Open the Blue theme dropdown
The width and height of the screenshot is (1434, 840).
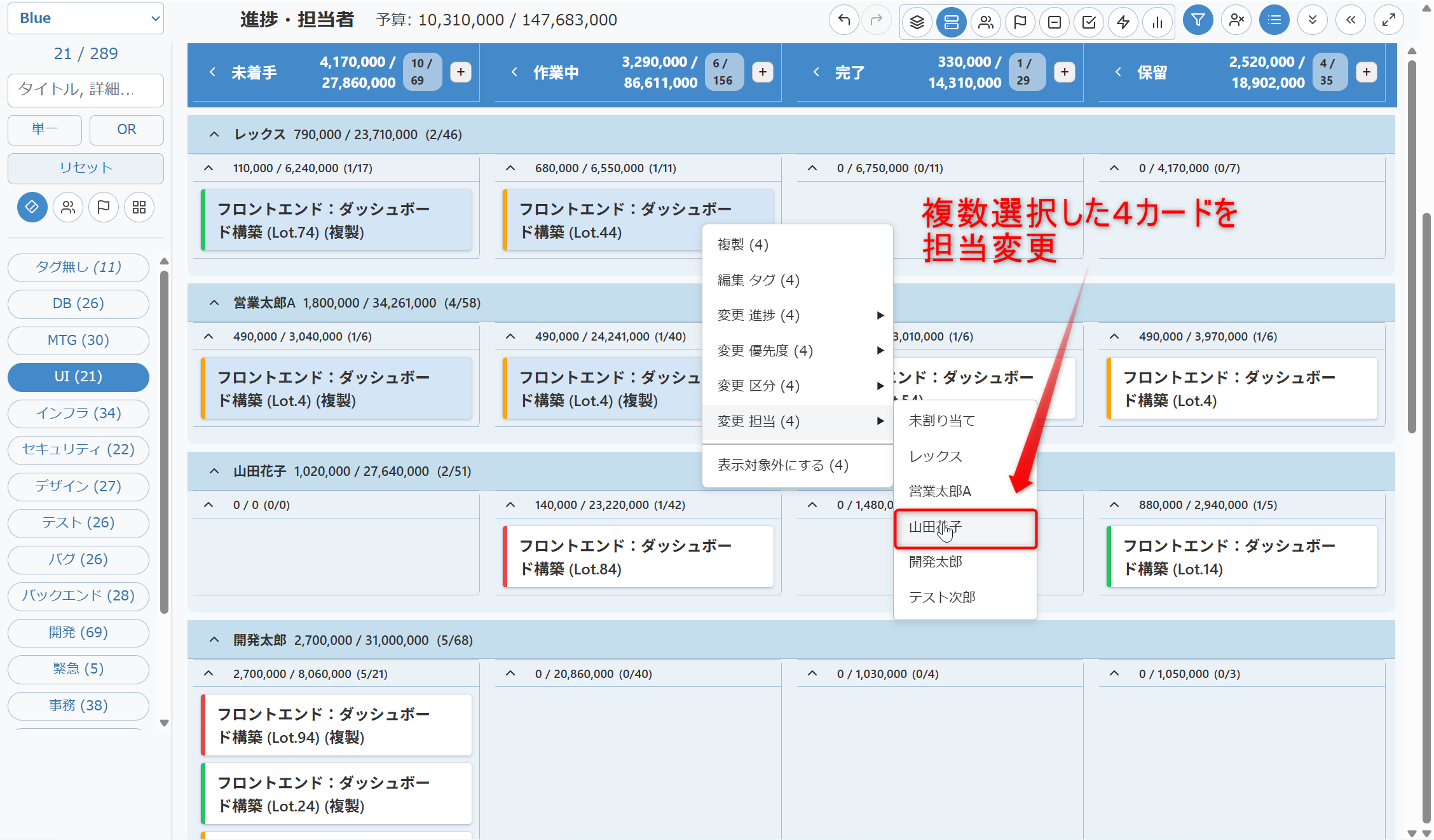pos(86,18)
